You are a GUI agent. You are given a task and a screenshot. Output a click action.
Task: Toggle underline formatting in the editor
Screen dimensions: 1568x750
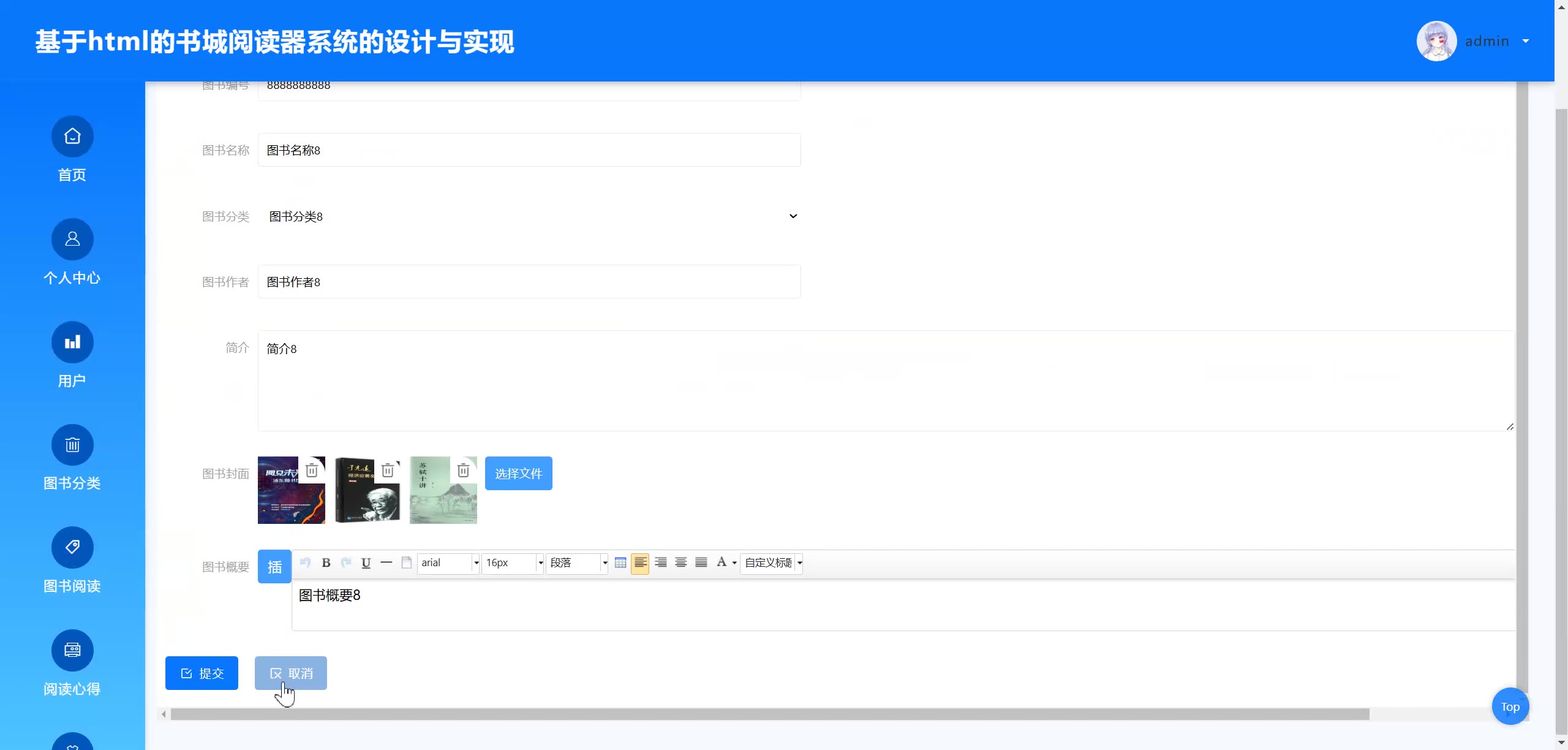pyautogui.click(x=366, y=562)
